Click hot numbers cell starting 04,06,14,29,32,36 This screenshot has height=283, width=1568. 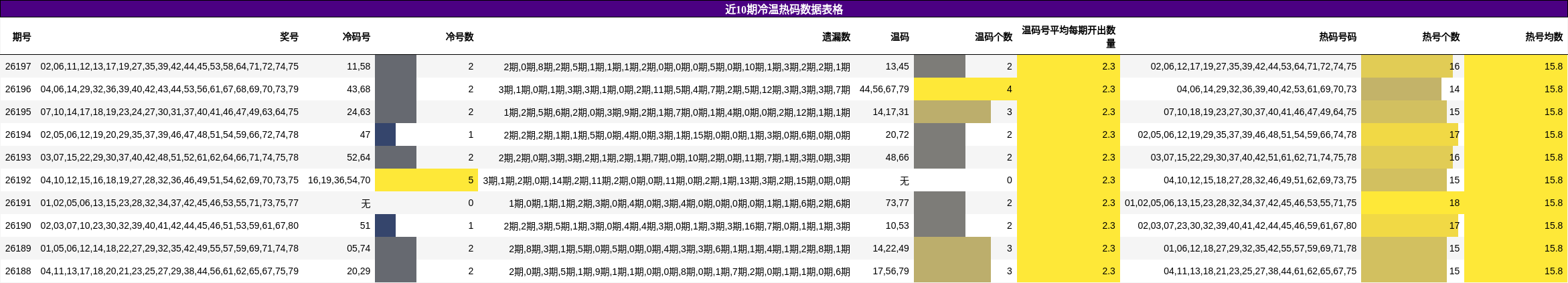click(x=1267, y=89)
